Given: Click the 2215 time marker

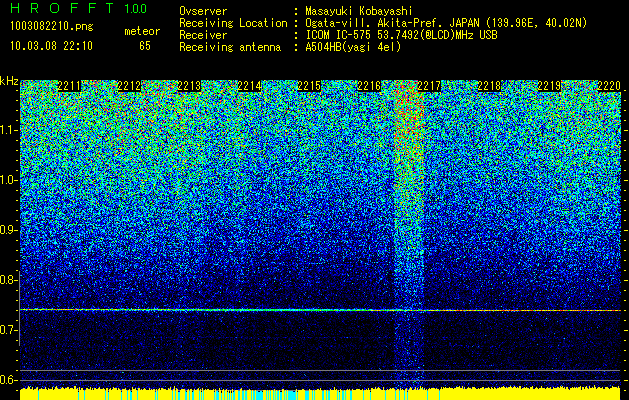Looking at the screenshot, I should pos(309,86).
